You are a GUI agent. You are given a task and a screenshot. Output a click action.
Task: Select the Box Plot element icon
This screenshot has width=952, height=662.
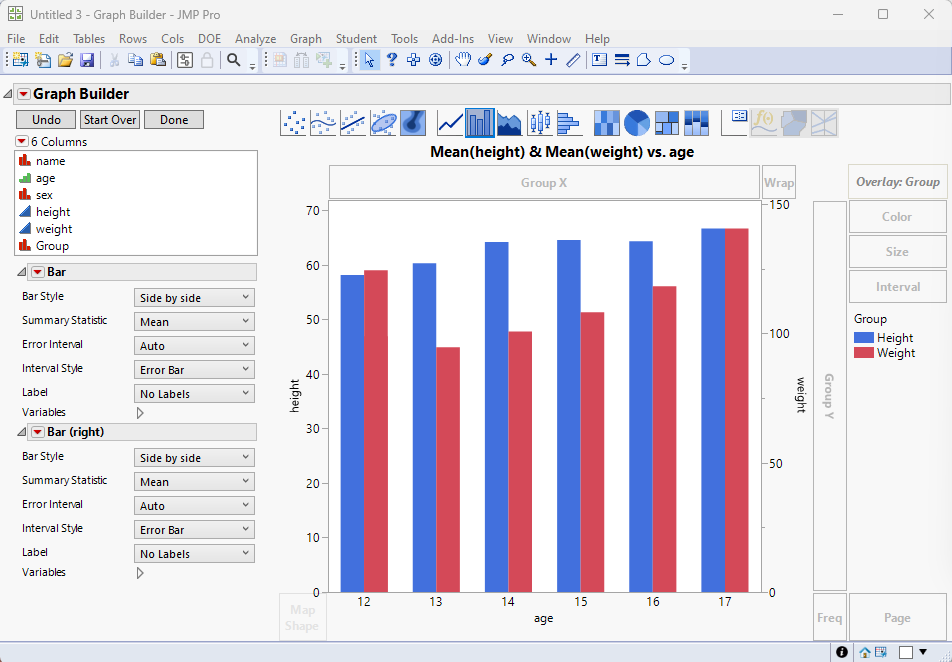[x=540, y=122]
